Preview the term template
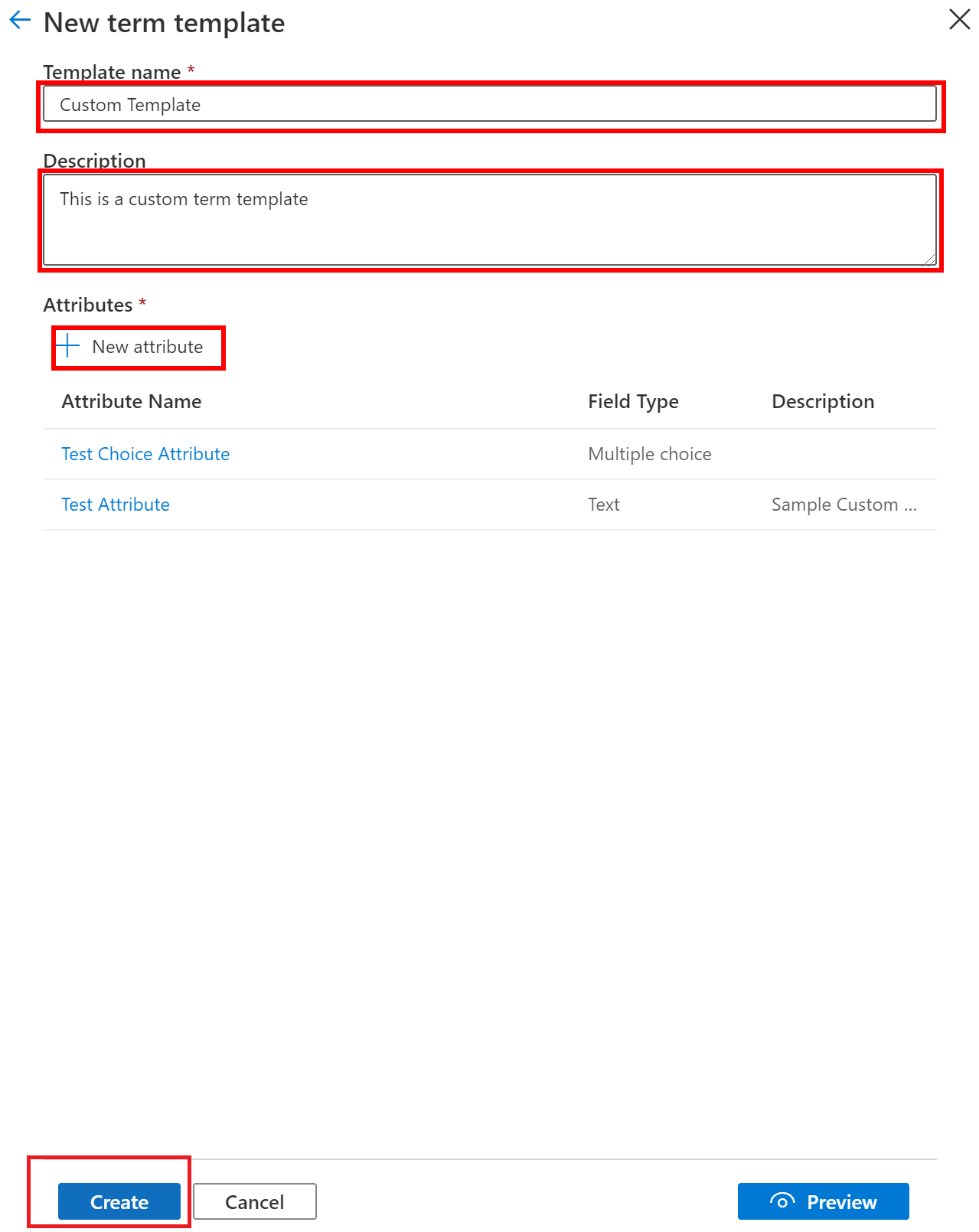The image size is (979, 1232). tap(824, 1201)
